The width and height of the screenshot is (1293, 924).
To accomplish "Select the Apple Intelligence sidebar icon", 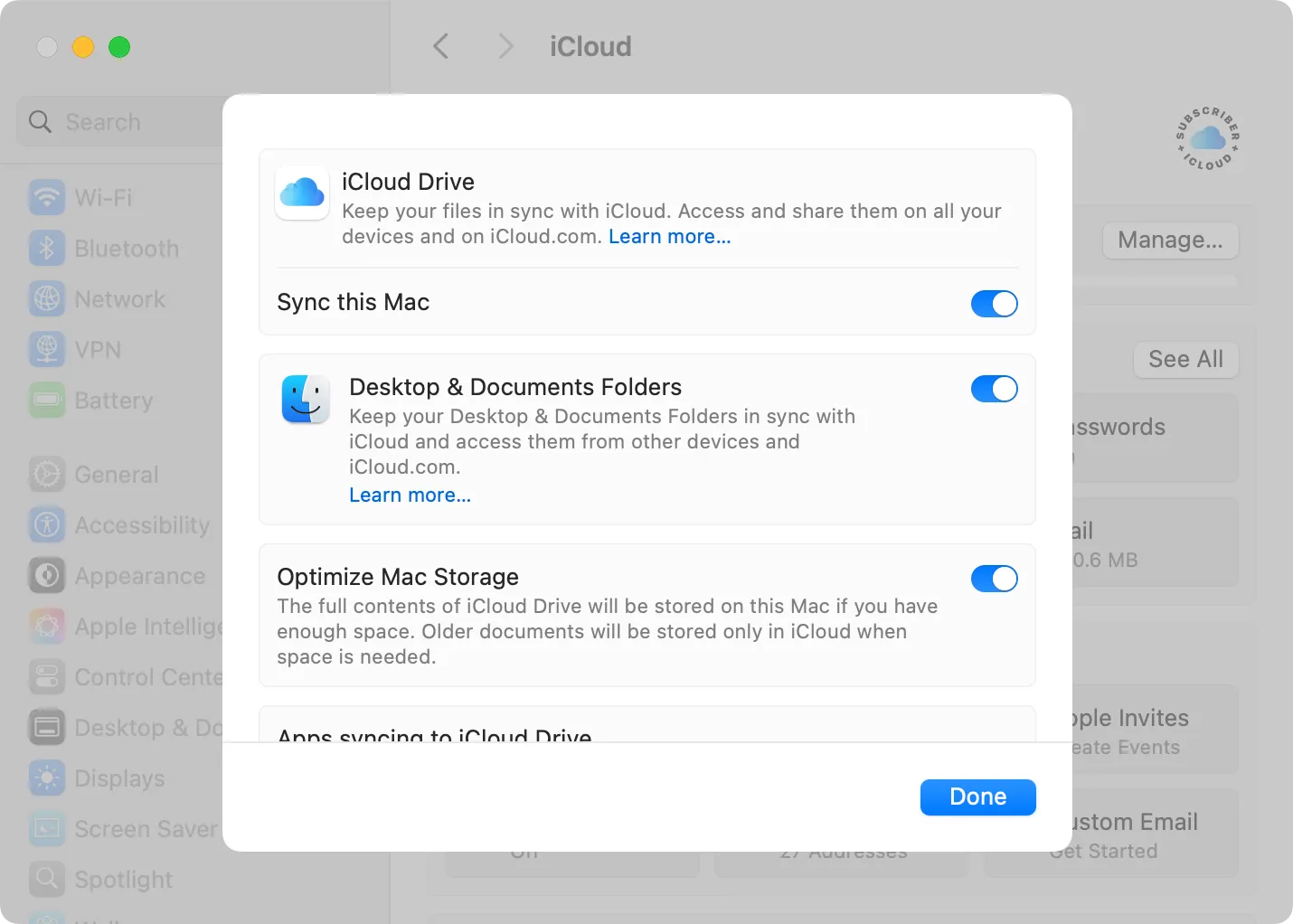I will pos(46,626).
